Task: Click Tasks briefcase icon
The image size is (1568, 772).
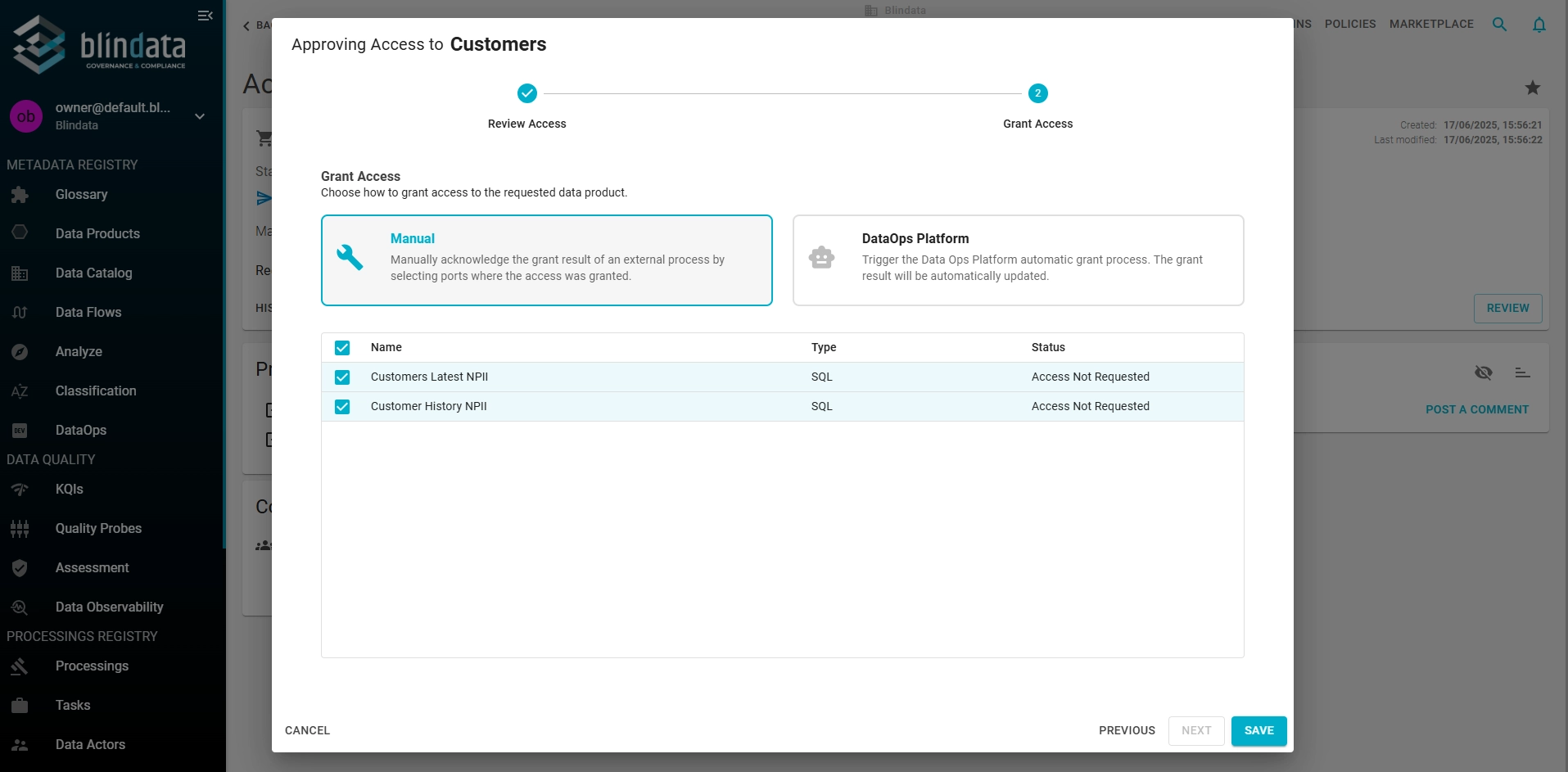Action: (20, 706)
